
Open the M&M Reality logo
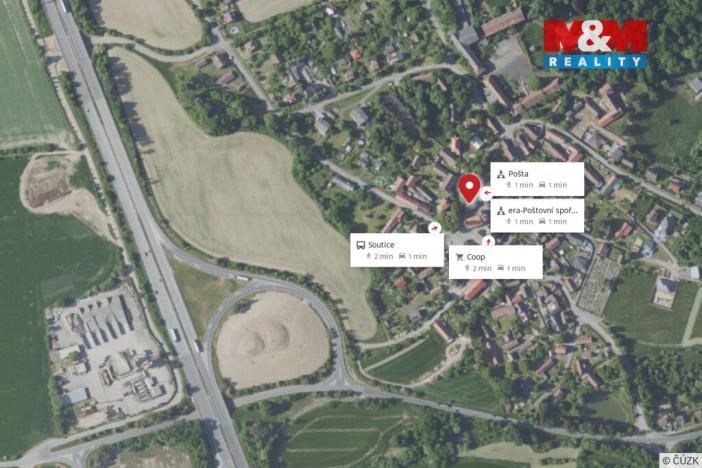click(x=595, y=44)
